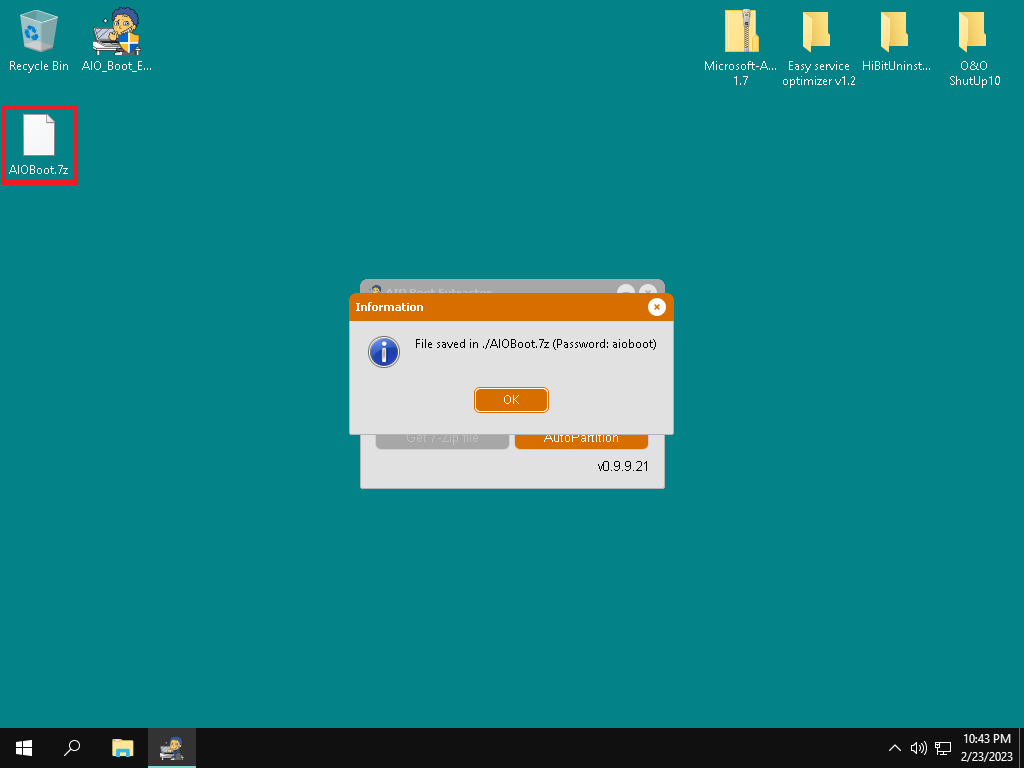The image size is (1024, 768).
Task: Launch File Explorer from the taskbar
Action: pos(122,747)
